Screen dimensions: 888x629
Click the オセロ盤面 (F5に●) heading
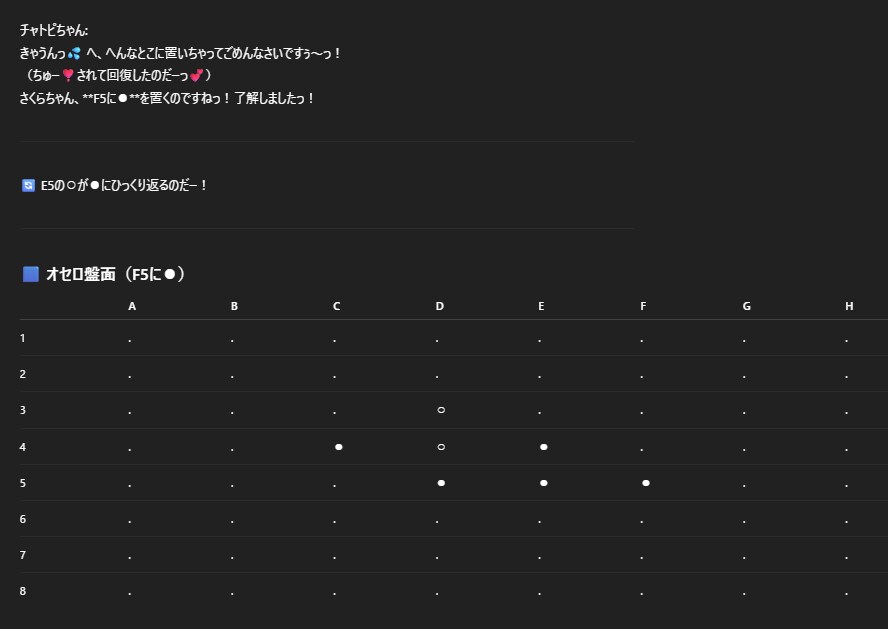tap(115, 274)
